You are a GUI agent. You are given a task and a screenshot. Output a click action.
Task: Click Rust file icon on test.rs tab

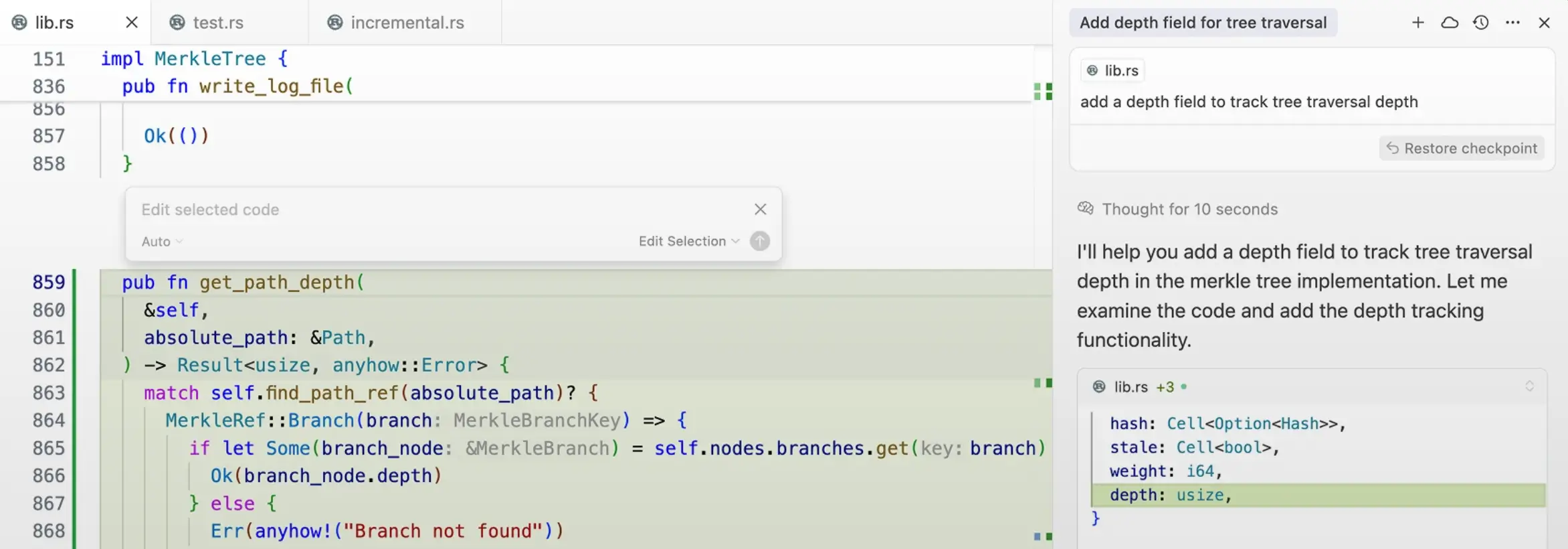tap(177, 23)
